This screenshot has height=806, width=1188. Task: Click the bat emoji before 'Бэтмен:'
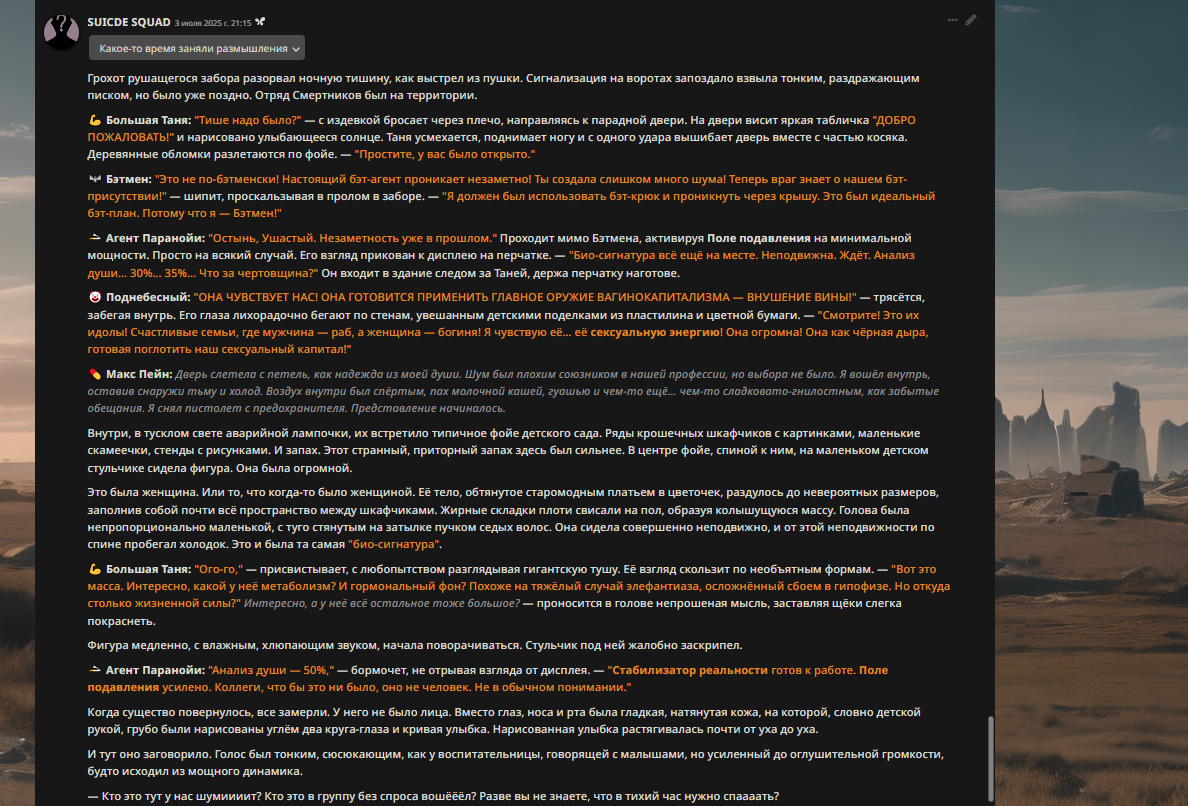[x=95, y=180]
